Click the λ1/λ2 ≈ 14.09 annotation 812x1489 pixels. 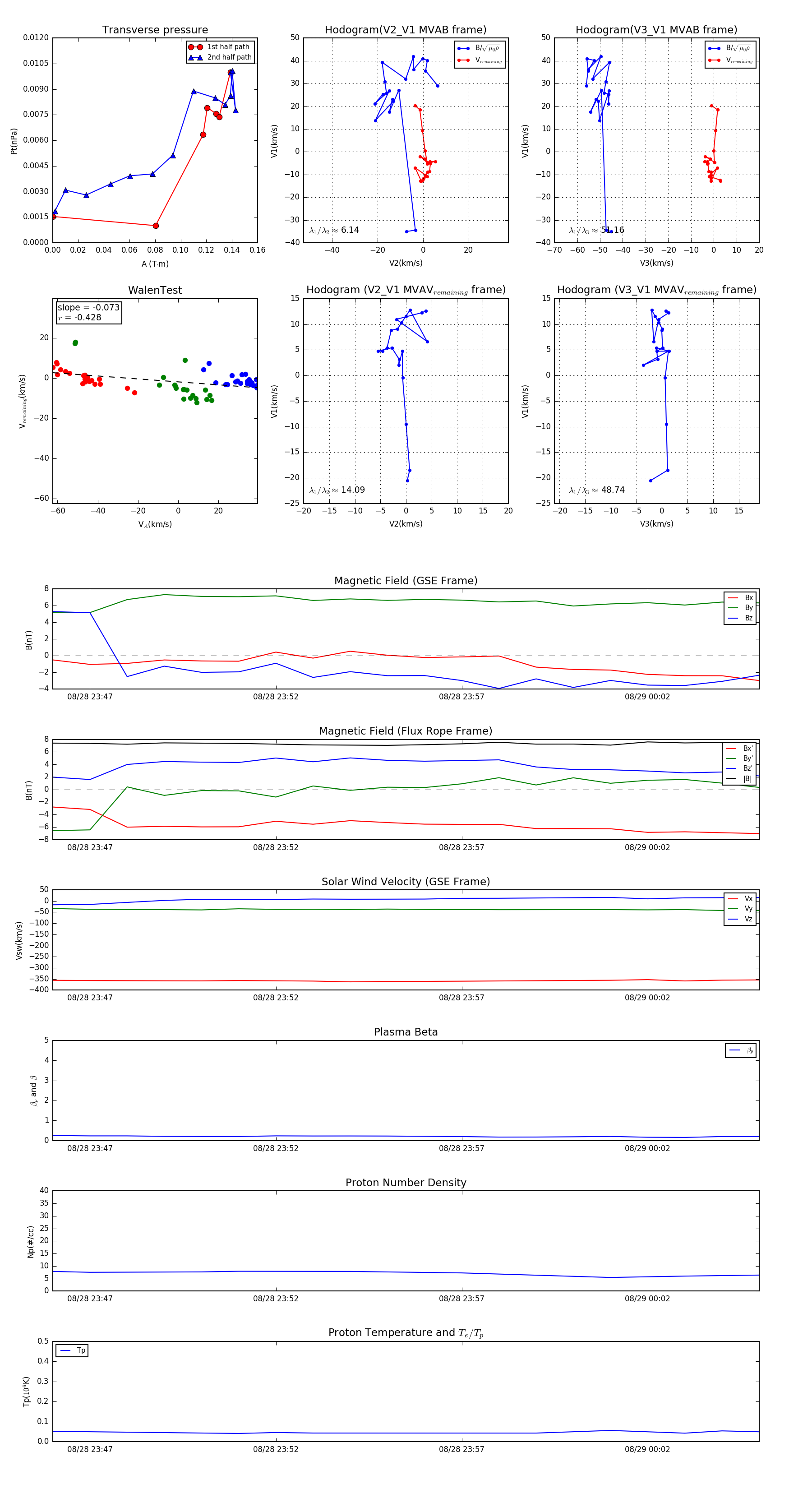[337, 490]
